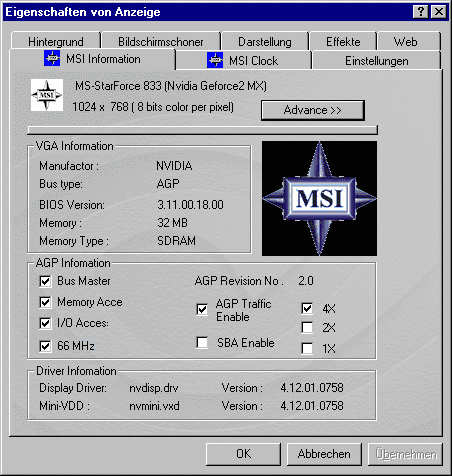Click the MSI icon on MSI Clock tab
453x476 pixels.
pos(215,60)
